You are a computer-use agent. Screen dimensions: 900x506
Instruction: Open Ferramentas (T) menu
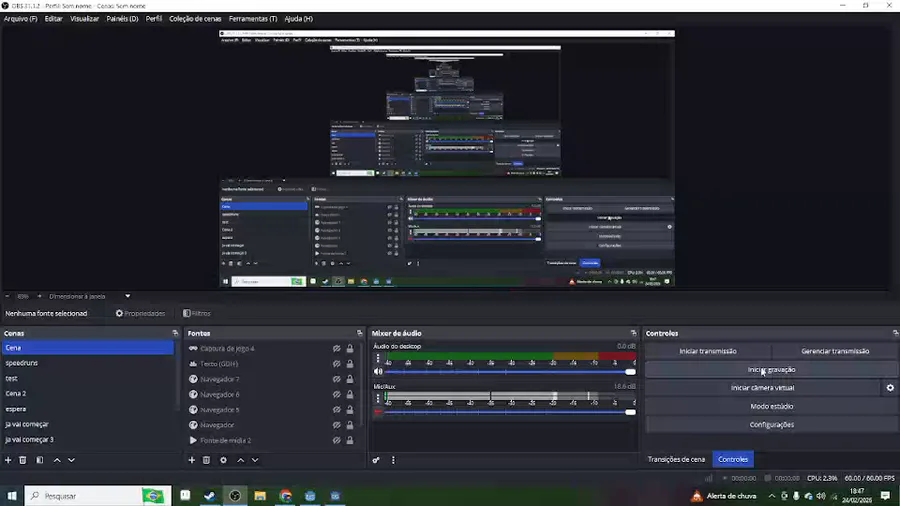point(253,19)
